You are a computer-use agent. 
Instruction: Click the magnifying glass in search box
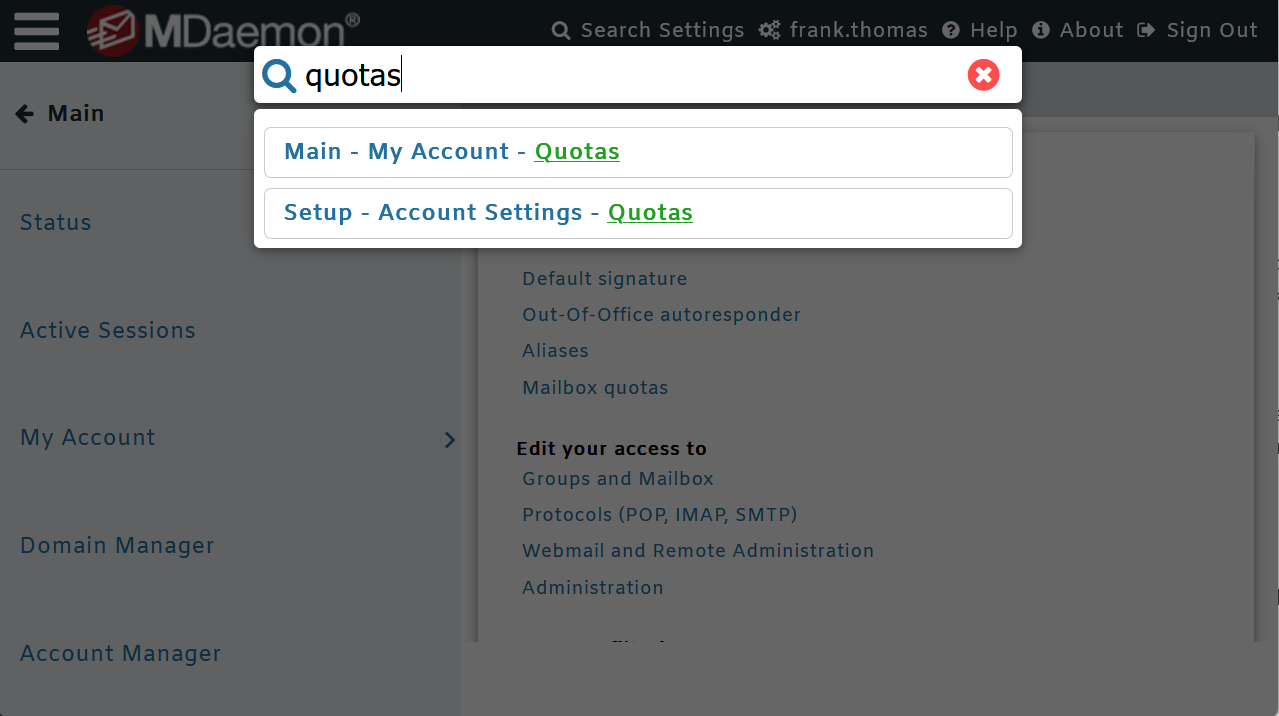coord(279,76)
